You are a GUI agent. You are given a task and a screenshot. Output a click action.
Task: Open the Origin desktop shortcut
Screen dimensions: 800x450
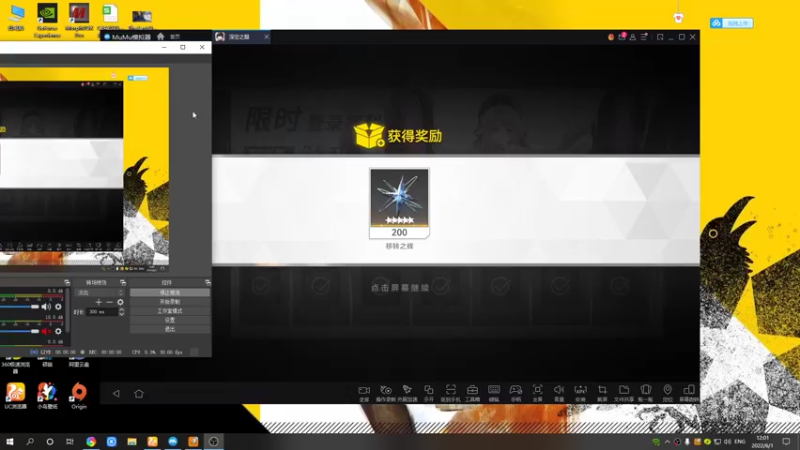[79, 396]
